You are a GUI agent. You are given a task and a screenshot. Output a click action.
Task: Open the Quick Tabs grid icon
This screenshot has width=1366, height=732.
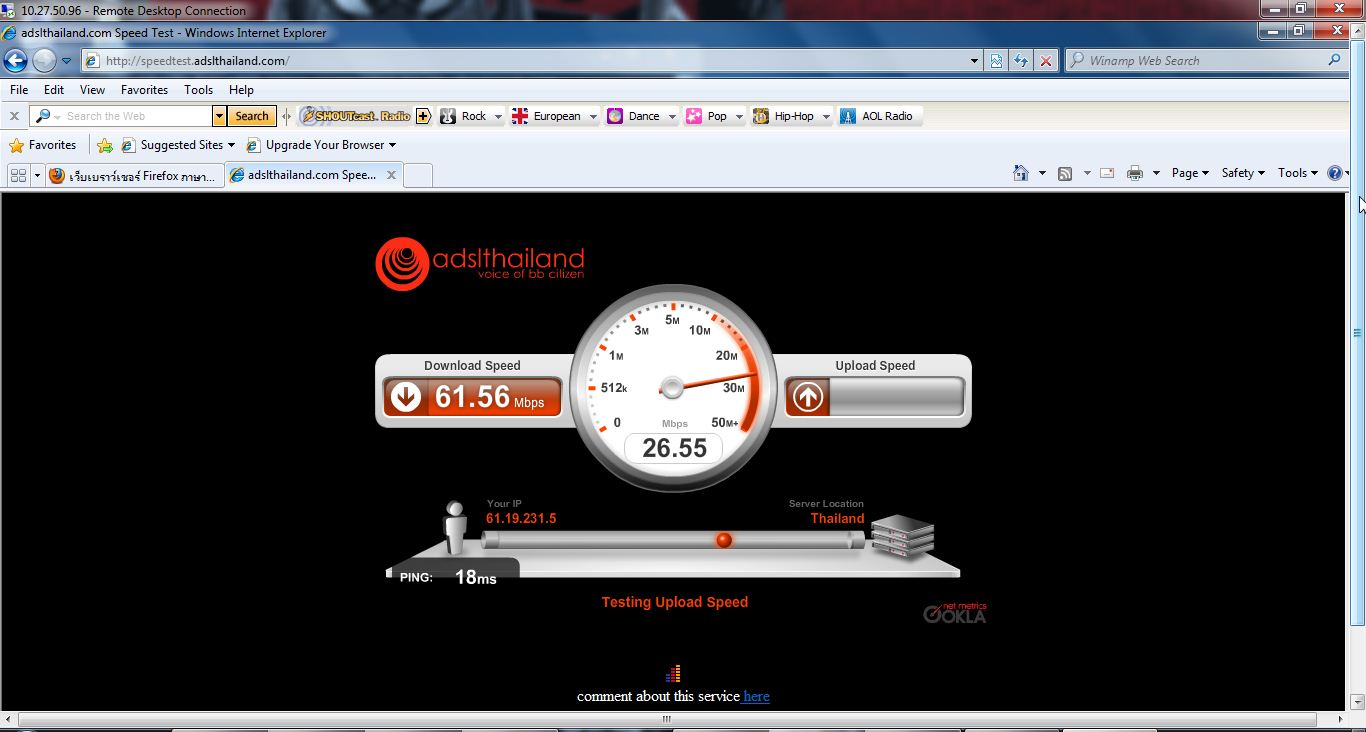(x=18, y=175)
